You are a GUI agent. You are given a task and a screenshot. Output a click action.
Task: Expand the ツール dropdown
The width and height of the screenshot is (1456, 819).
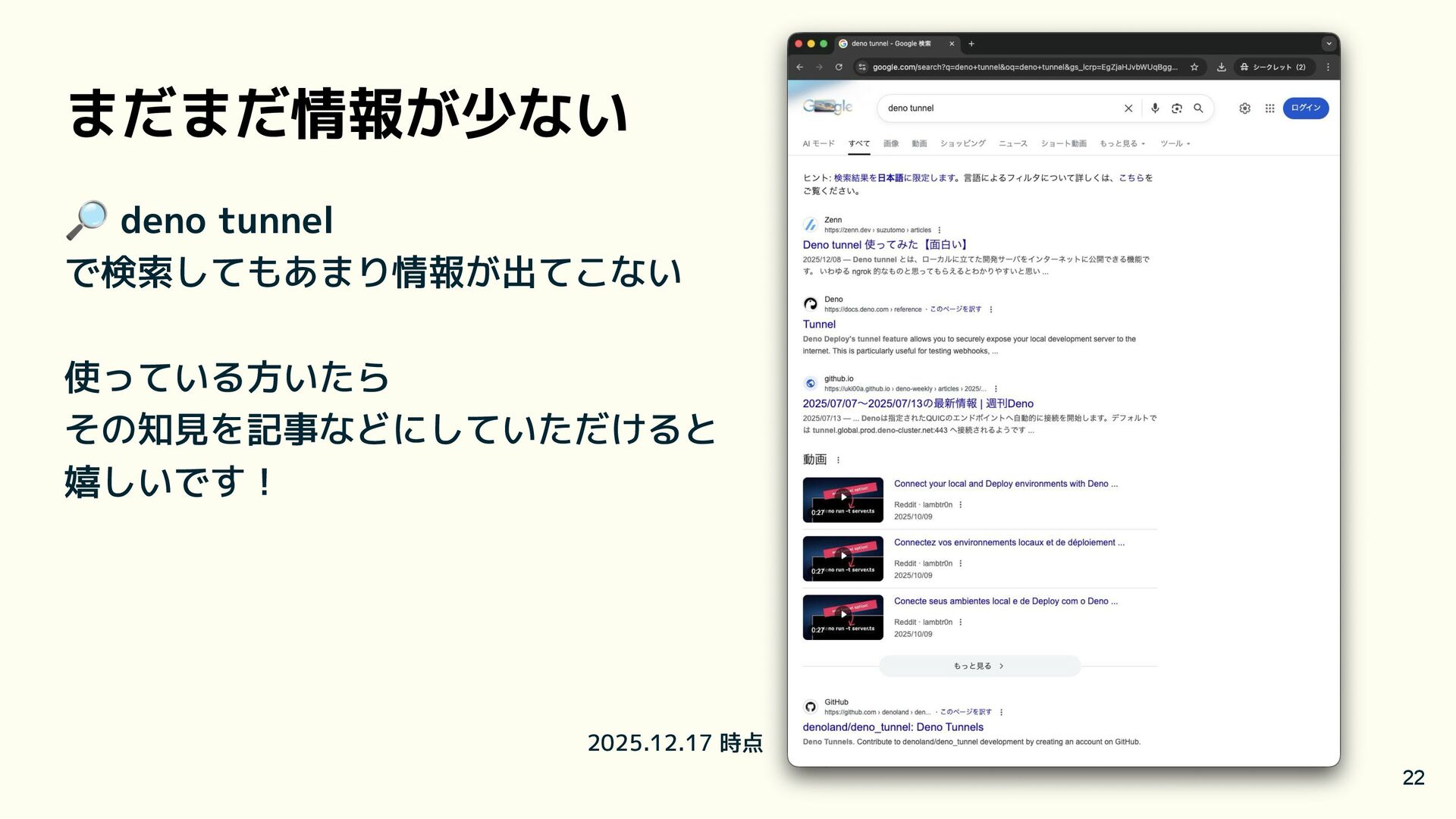point(1175,143)
